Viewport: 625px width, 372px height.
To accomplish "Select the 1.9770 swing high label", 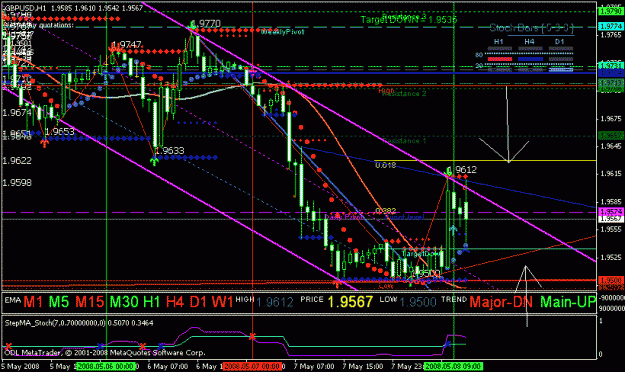I will [206, 24].
